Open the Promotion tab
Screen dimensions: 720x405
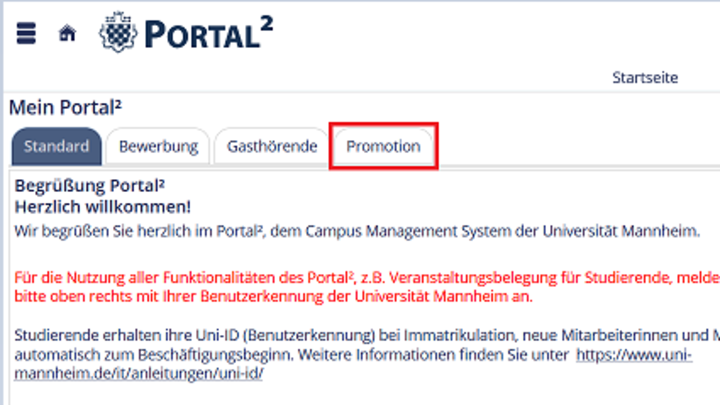click(383, 146)
